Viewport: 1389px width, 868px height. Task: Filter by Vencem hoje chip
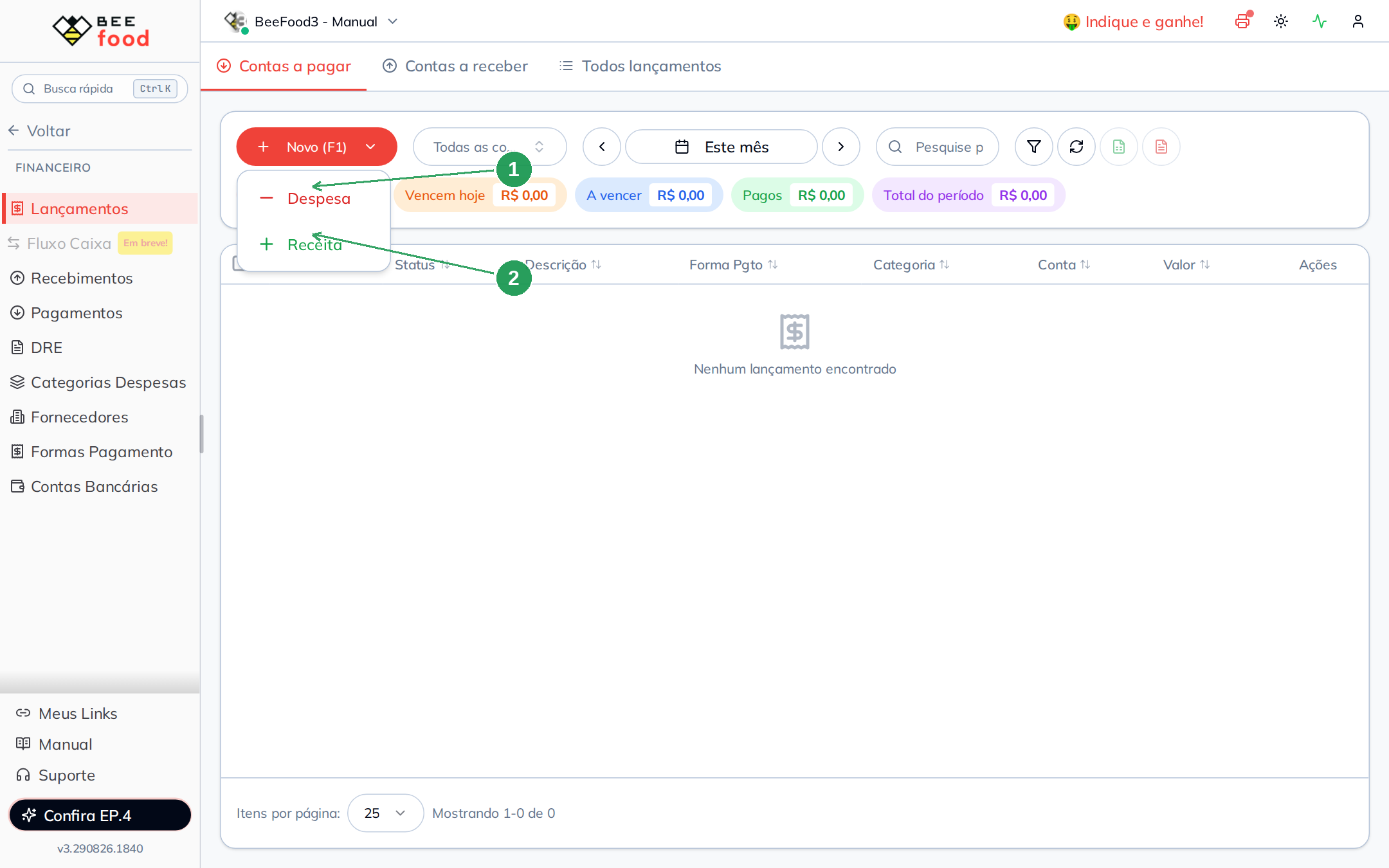[x=480, y=195]
